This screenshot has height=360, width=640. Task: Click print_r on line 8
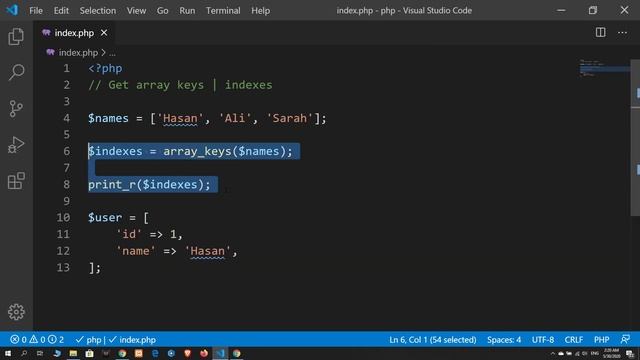(x=112, y=185)
